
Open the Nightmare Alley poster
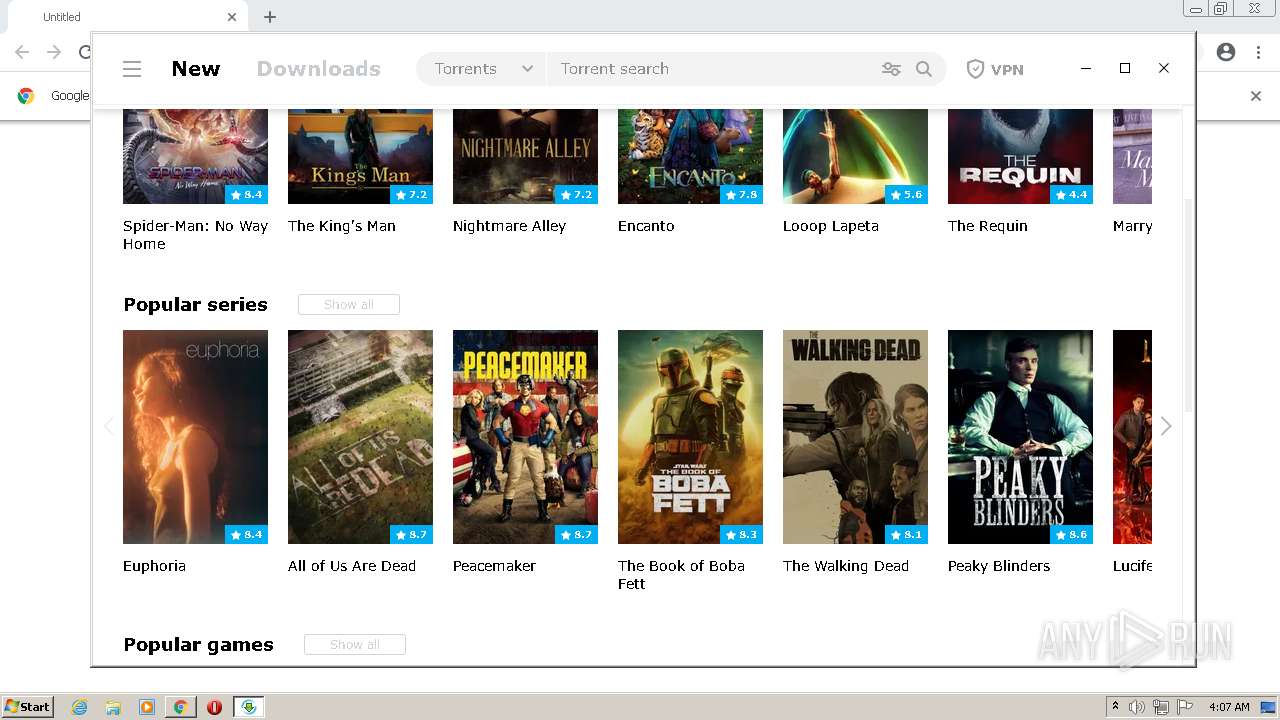525,156
